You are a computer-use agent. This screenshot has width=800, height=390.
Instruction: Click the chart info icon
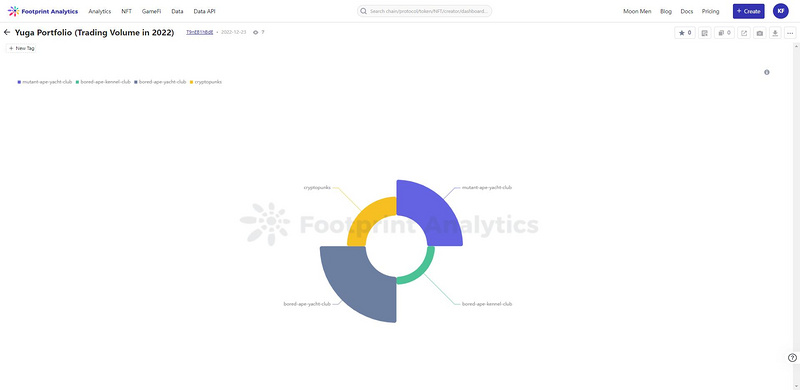(766, 72)
